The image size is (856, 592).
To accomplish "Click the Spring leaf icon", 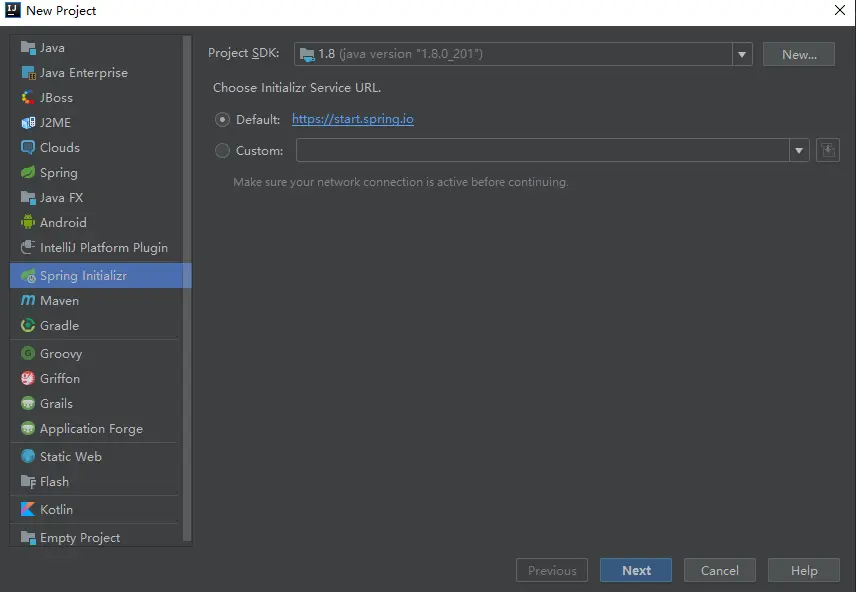I will pyautogui.click(x=28, y=173).
